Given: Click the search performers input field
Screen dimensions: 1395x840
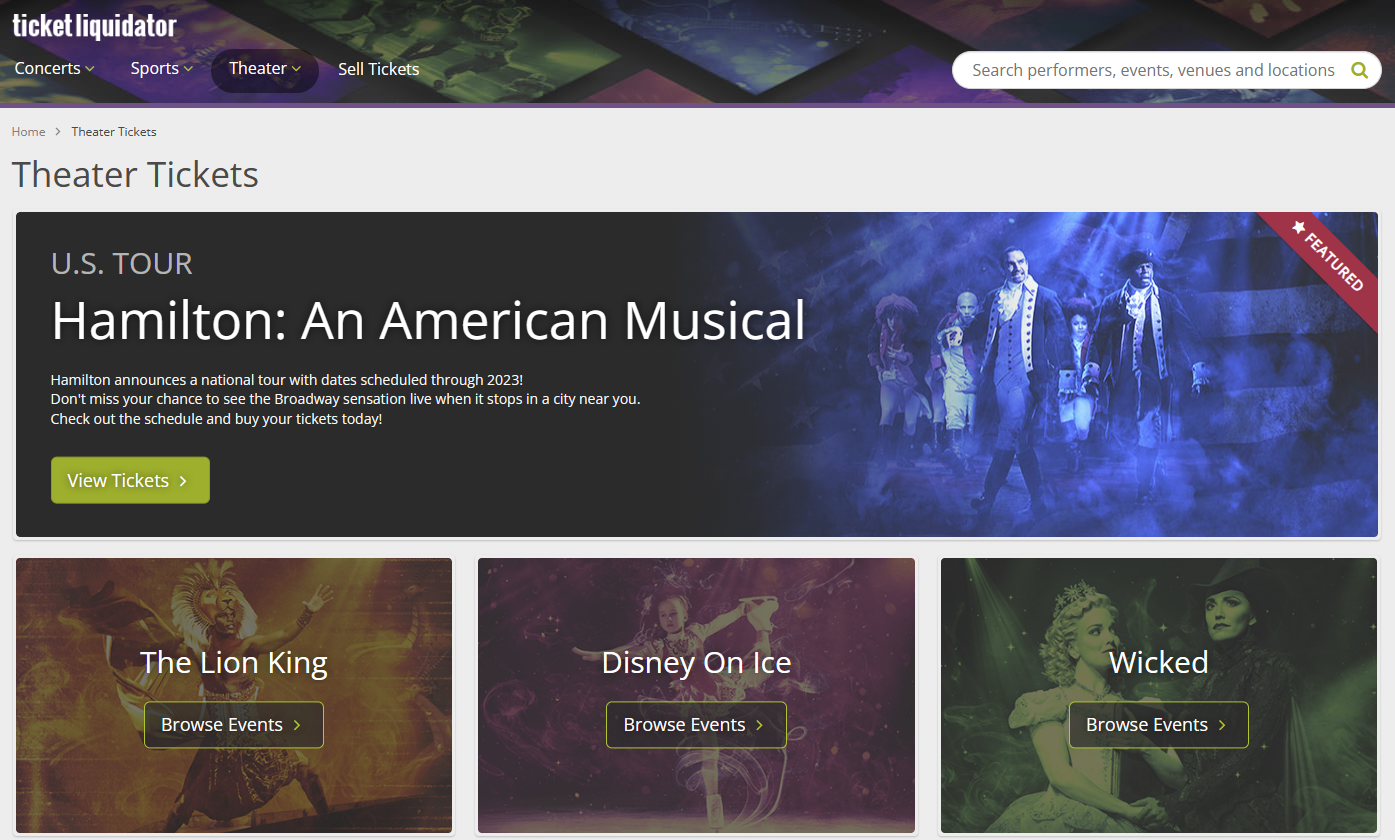Looking at the screenshot, I should [1153, 70].
